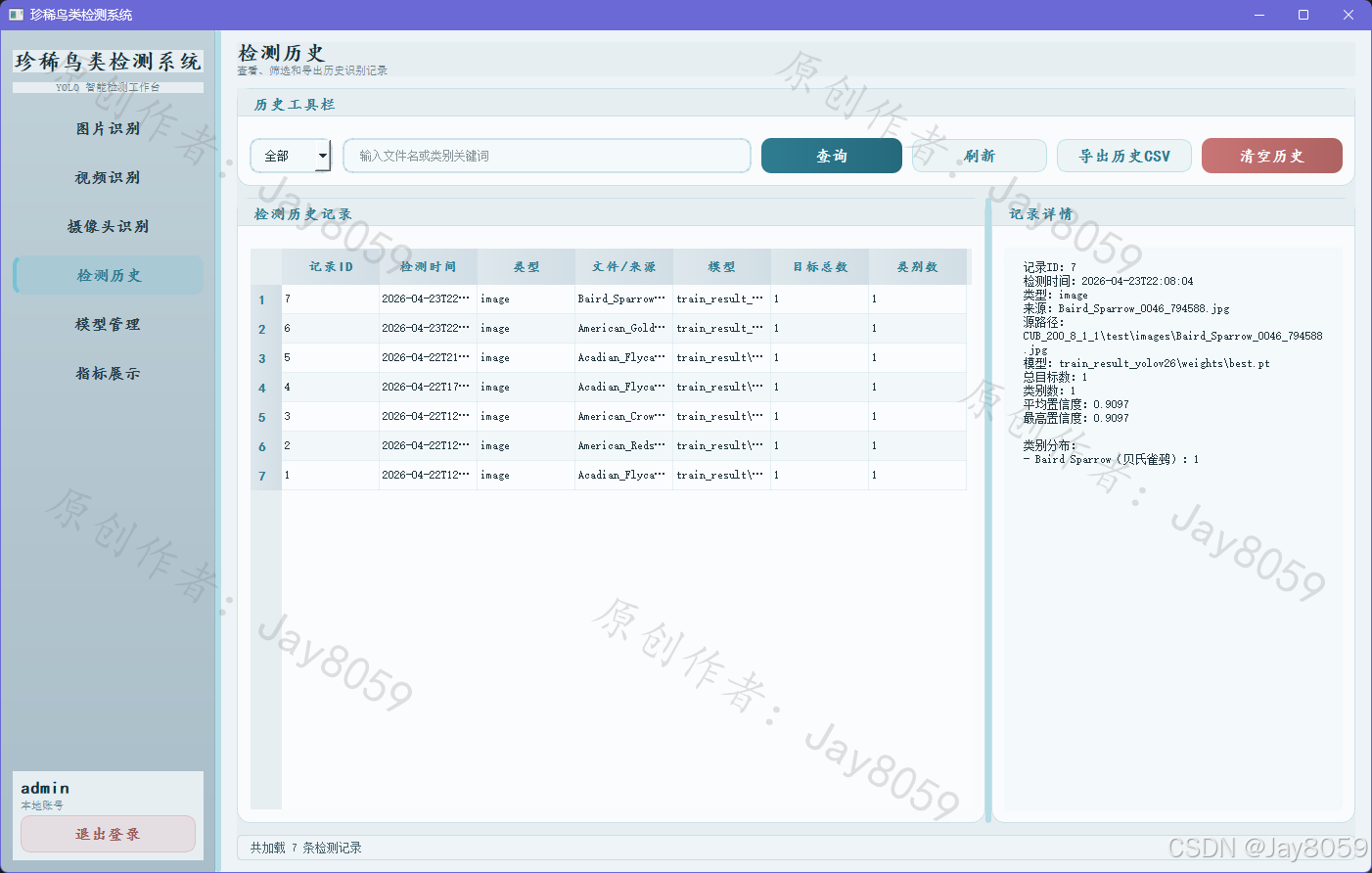
Task: Click the American_Crow file cell
Action: 624,417
